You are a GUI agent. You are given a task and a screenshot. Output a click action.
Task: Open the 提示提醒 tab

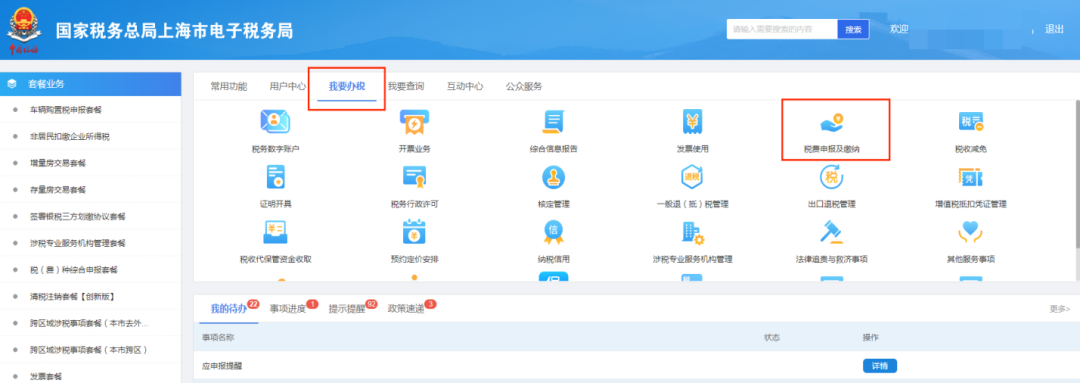tap(347, 308)
